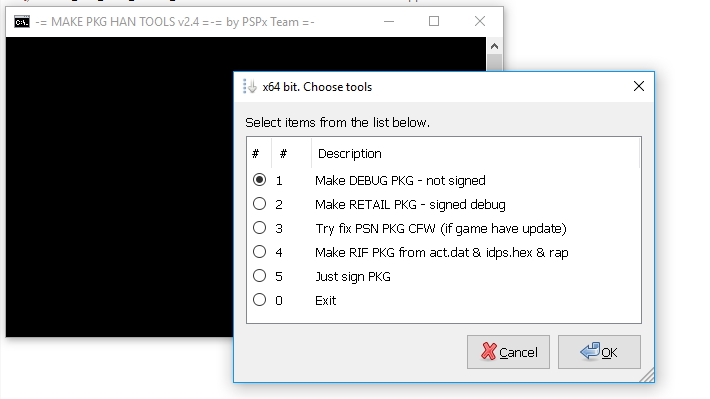Maximize the MAKE PKG HAN TOOLS window
This screenshot has width=710, height=399.
click(434, 21)
